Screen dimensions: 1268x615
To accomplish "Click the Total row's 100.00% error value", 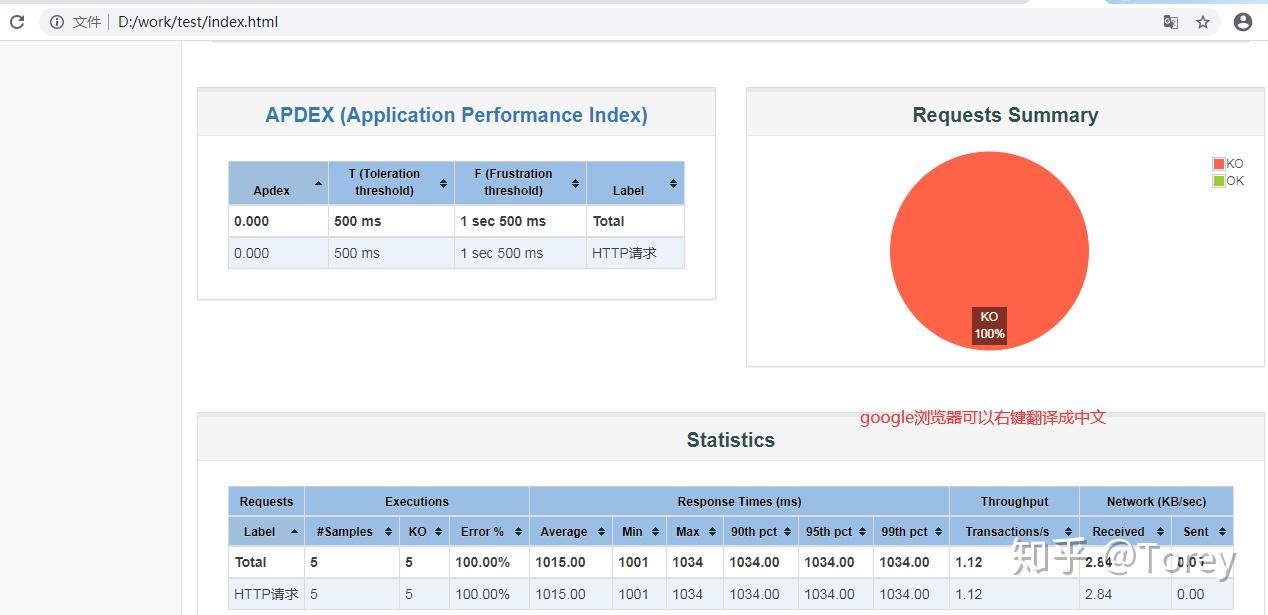I will (483, 562).
